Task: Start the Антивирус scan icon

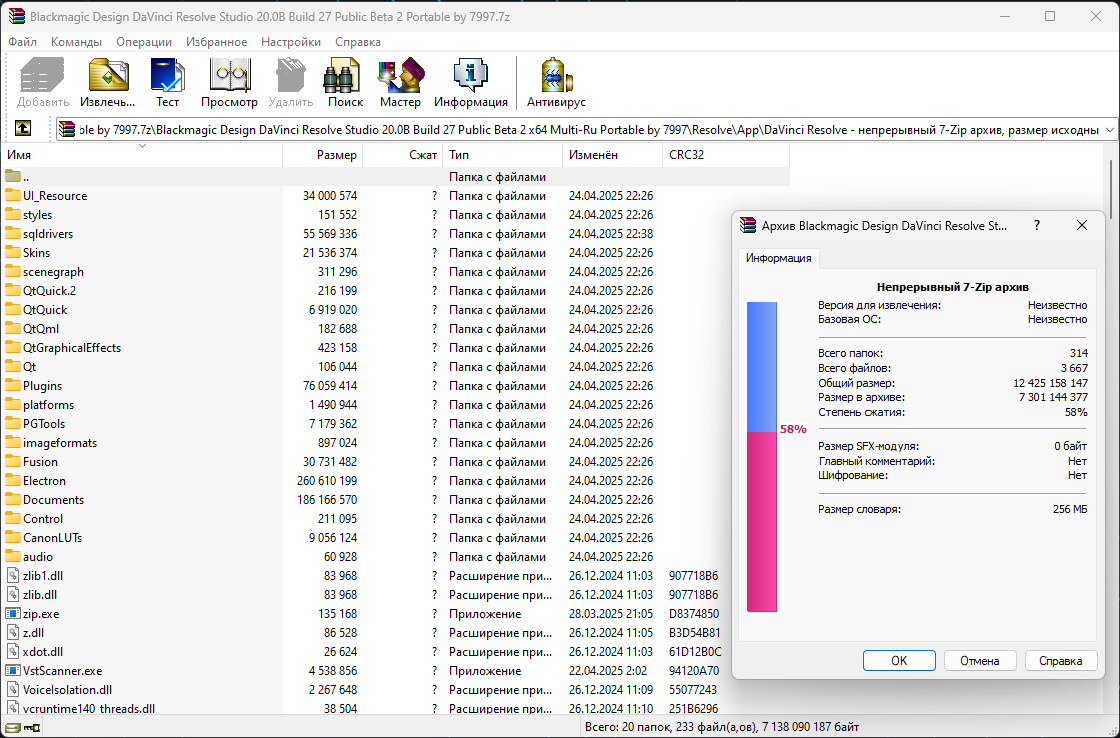Action: click(x=556, y=75)
